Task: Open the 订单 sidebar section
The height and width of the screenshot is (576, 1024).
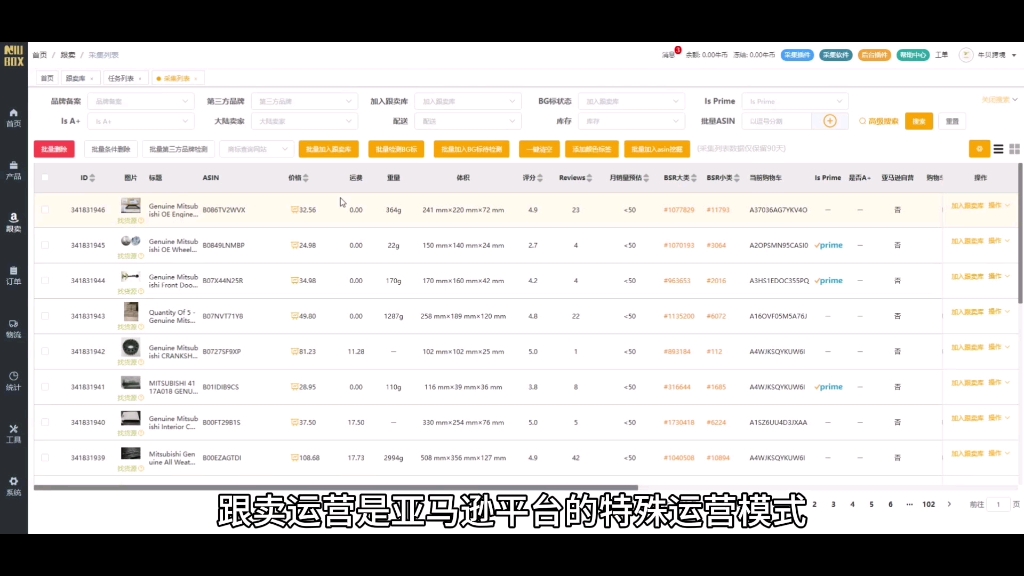Action: point(13,276)
